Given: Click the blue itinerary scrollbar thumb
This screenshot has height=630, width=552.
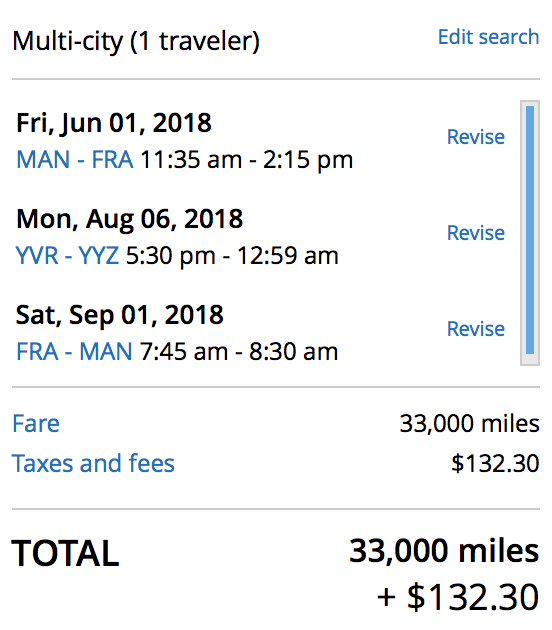Looking at the screenshot, I should (530, 230).
